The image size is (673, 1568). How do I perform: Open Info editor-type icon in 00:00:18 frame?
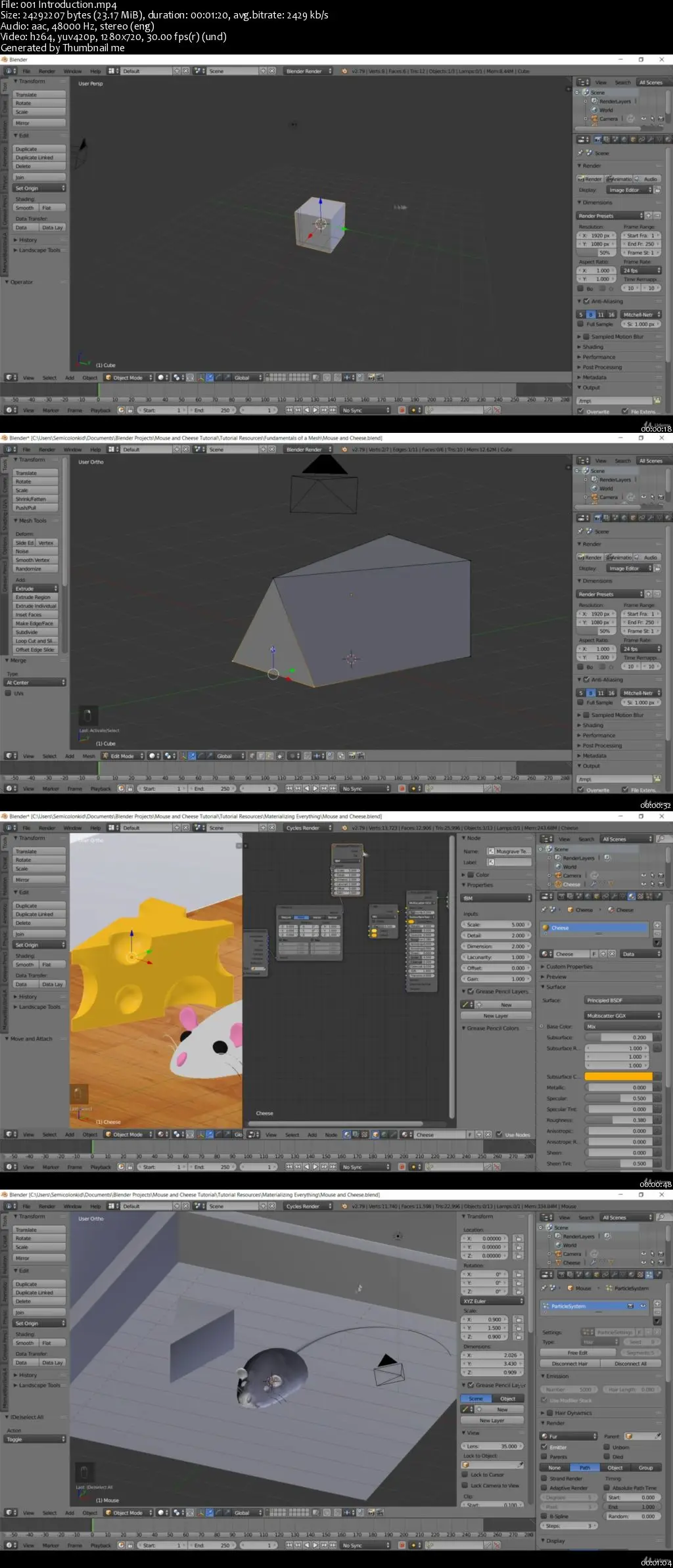click(x=9, y=71)
